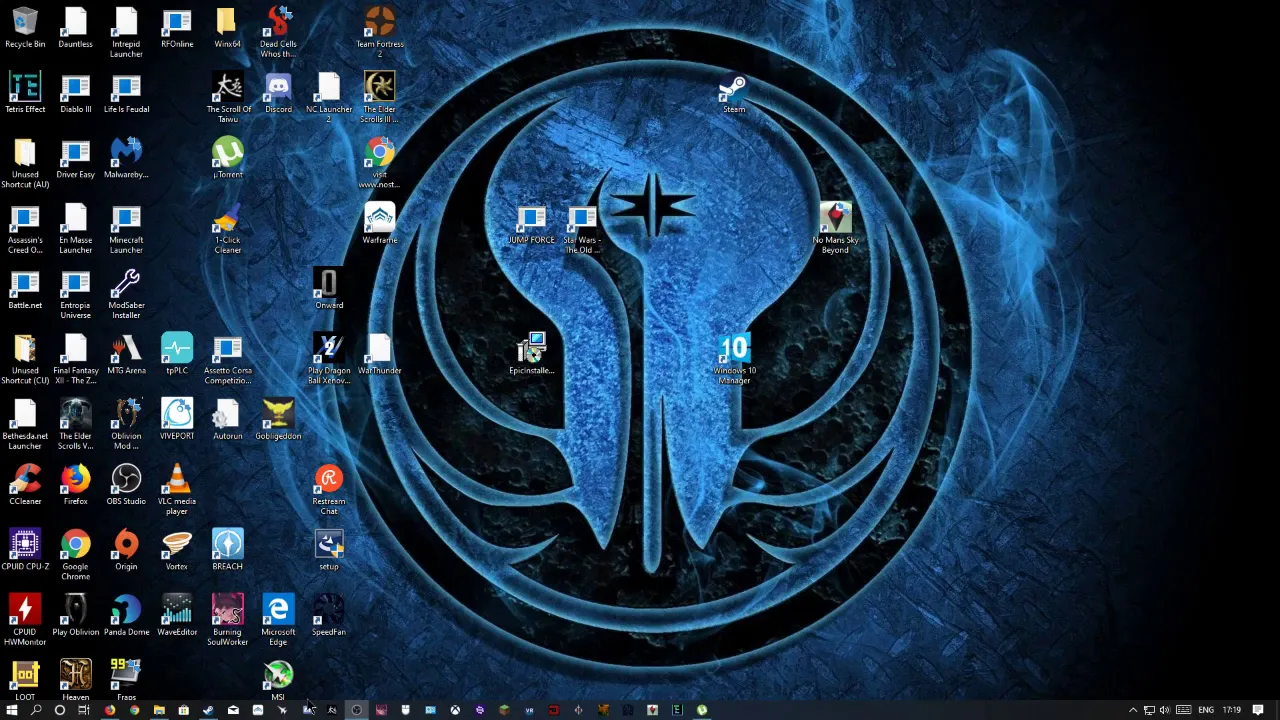Expand the hidden system tray icons
The height and width of the screenshot is (720, 1280).
pos(1133,710)
